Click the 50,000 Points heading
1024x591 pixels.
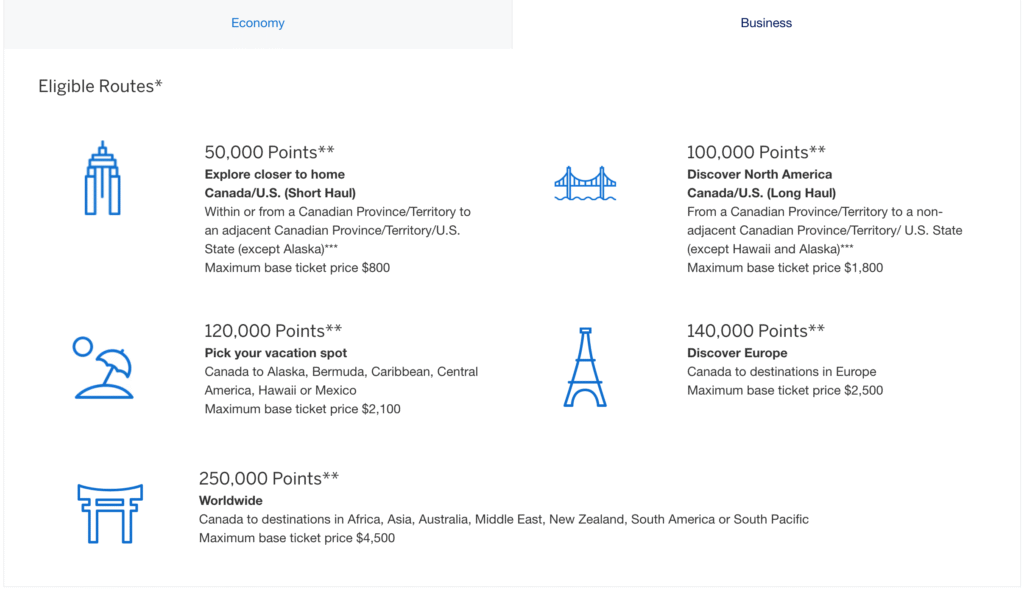(x=268, y=152)
